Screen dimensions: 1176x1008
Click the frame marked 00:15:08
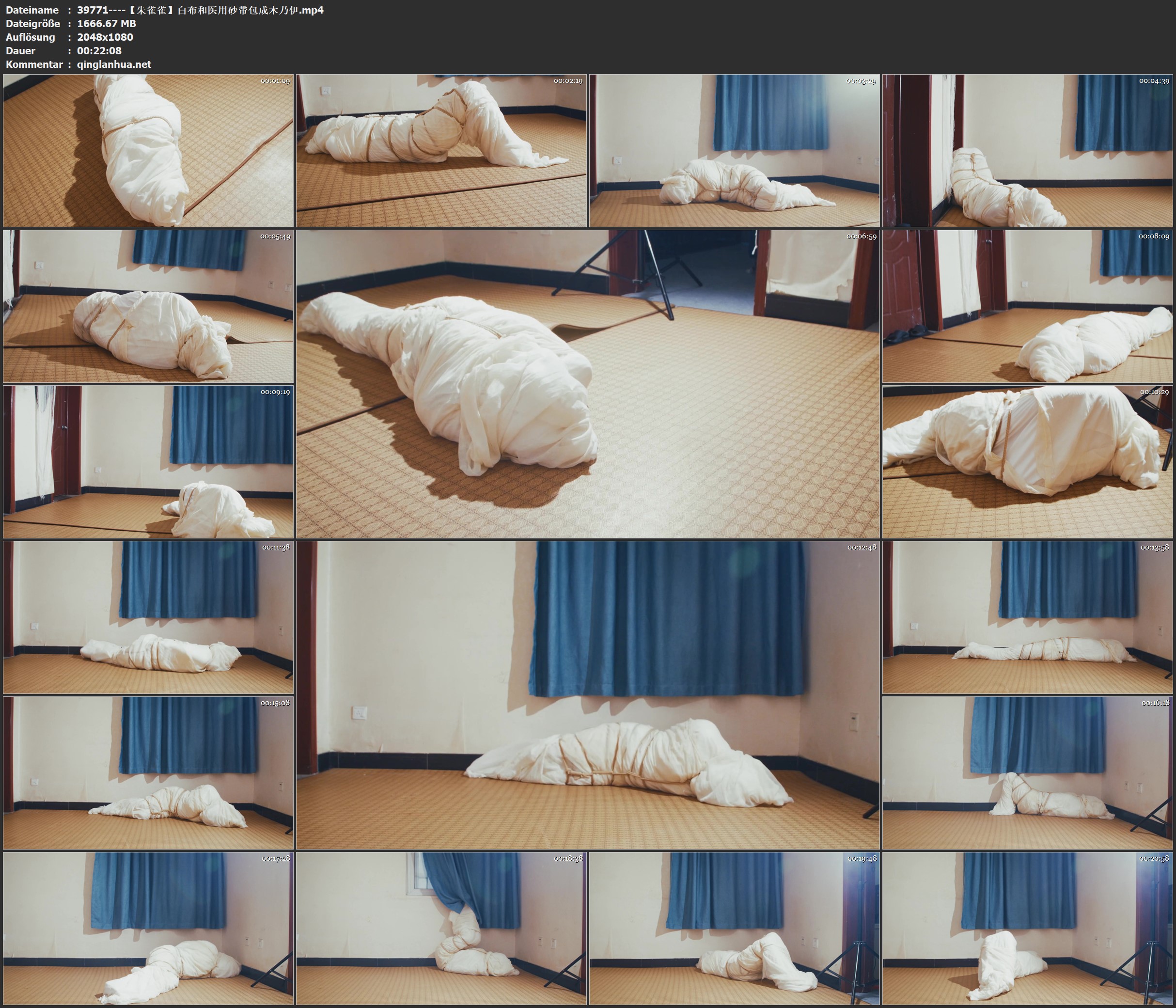point(148,773)
